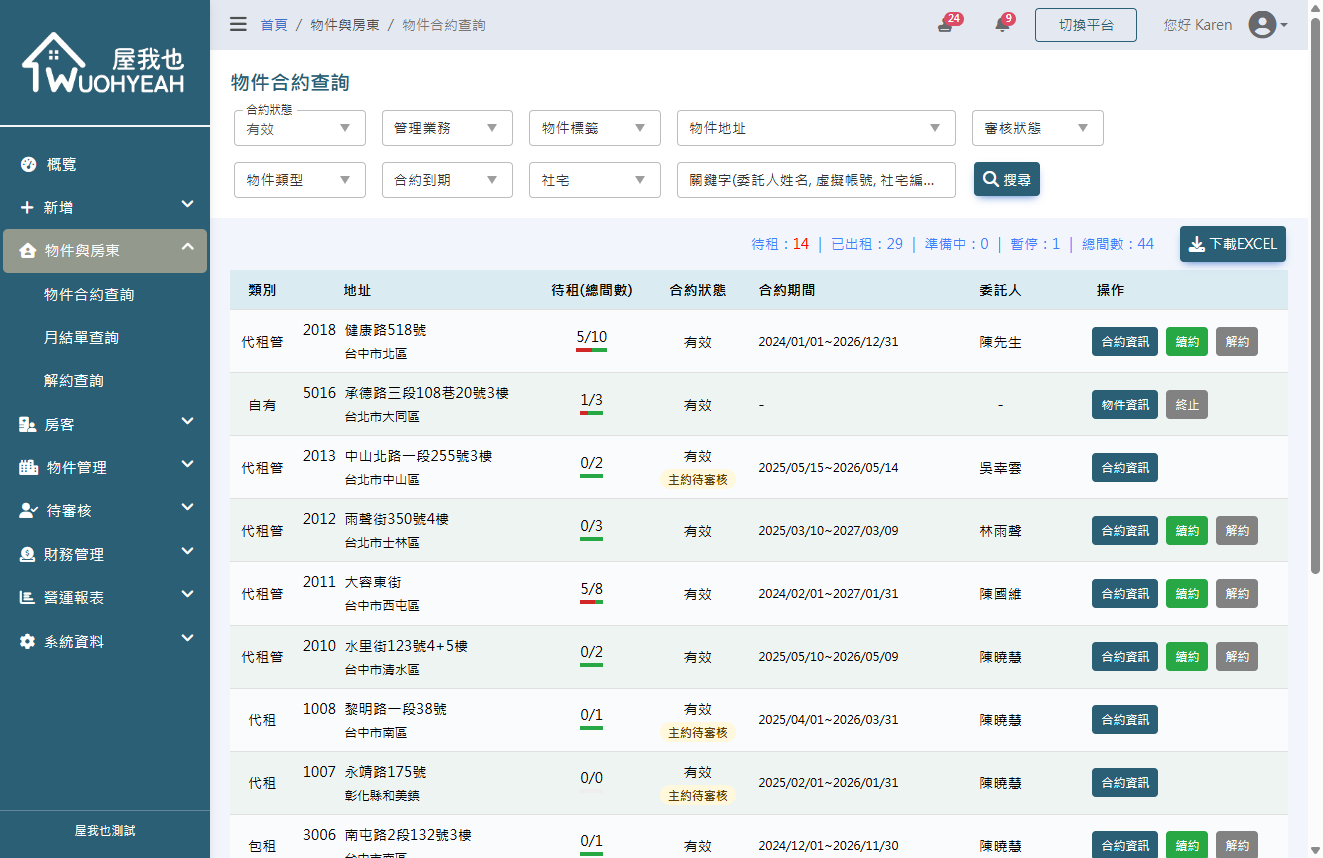
Task: Open the 合約狀態 status dropdown showing 有效
Action: pos(299,128)
